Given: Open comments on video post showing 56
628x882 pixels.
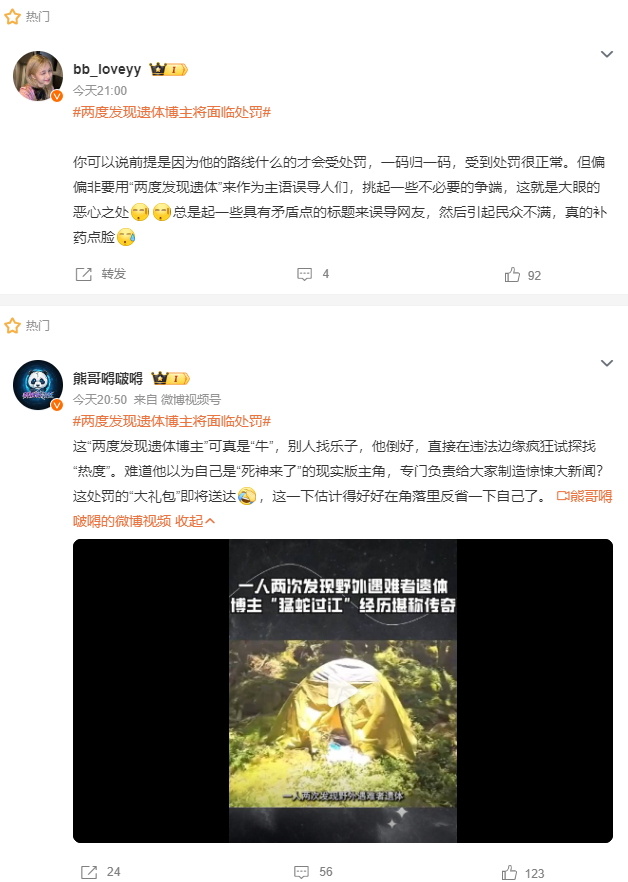Looking at the screenshot, I should 313,872.
